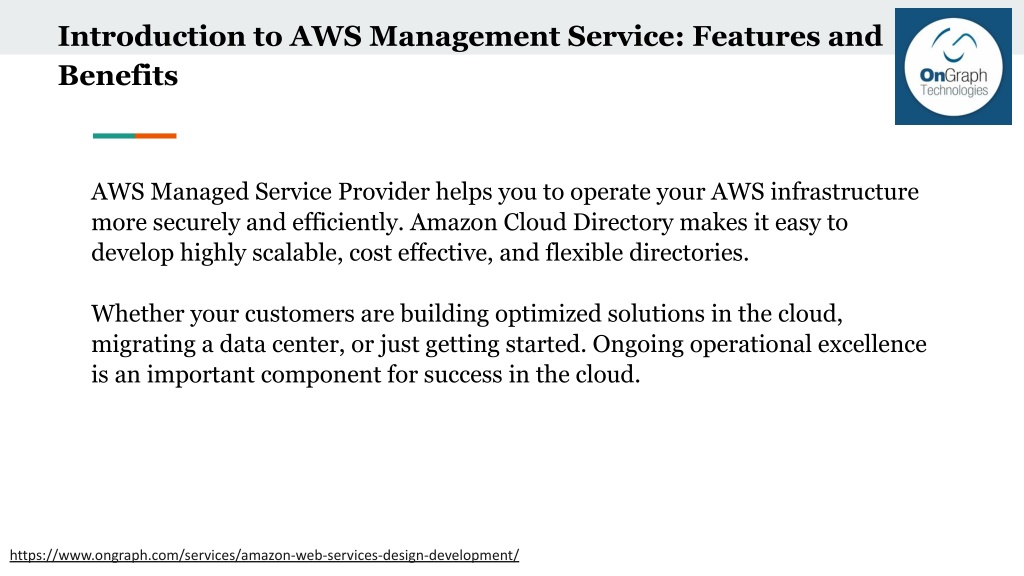The image size is (1024, 576).
Task: Click the slide title starting with Introduction
Action: pyautogui.click(x=470, y=56)
